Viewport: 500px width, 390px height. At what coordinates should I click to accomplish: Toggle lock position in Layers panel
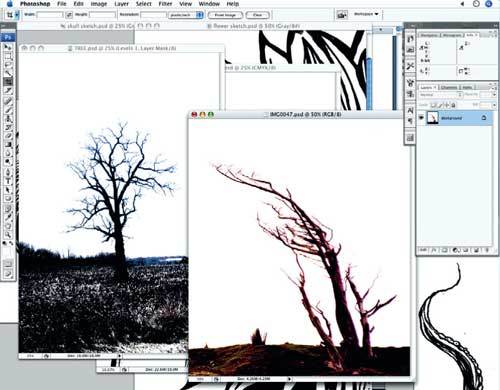click(x=447, y=105)
